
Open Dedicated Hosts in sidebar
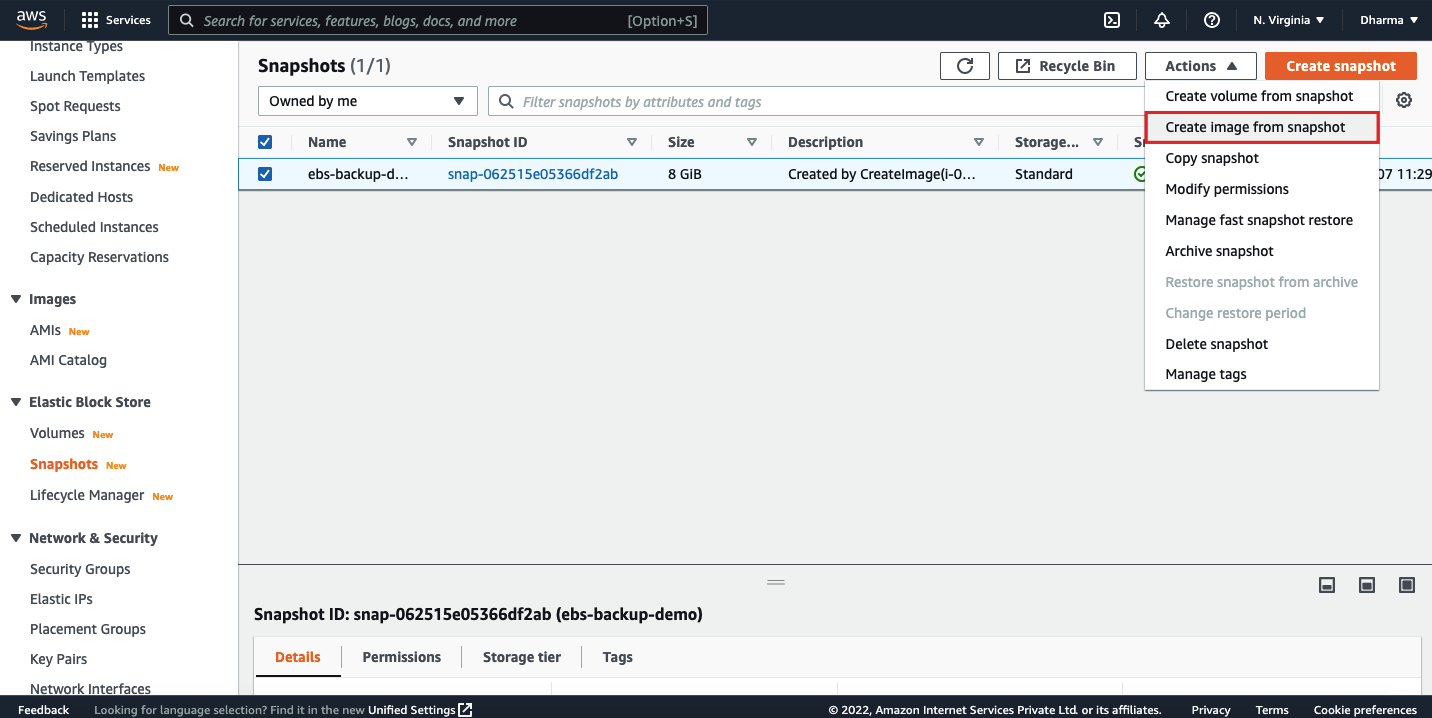pos(81,197)
